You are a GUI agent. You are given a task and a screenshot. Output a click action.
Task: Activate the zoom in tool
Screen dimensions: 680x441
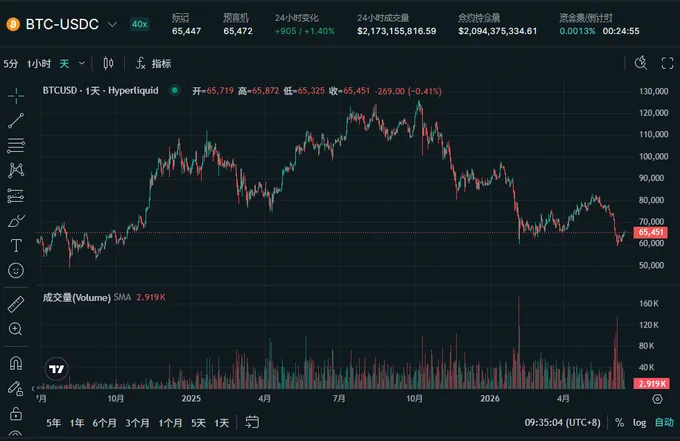[16, 329]
